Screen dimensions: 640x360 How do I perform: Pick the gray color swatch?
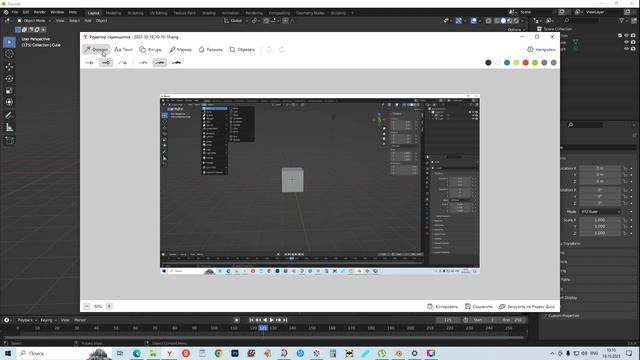554,62
